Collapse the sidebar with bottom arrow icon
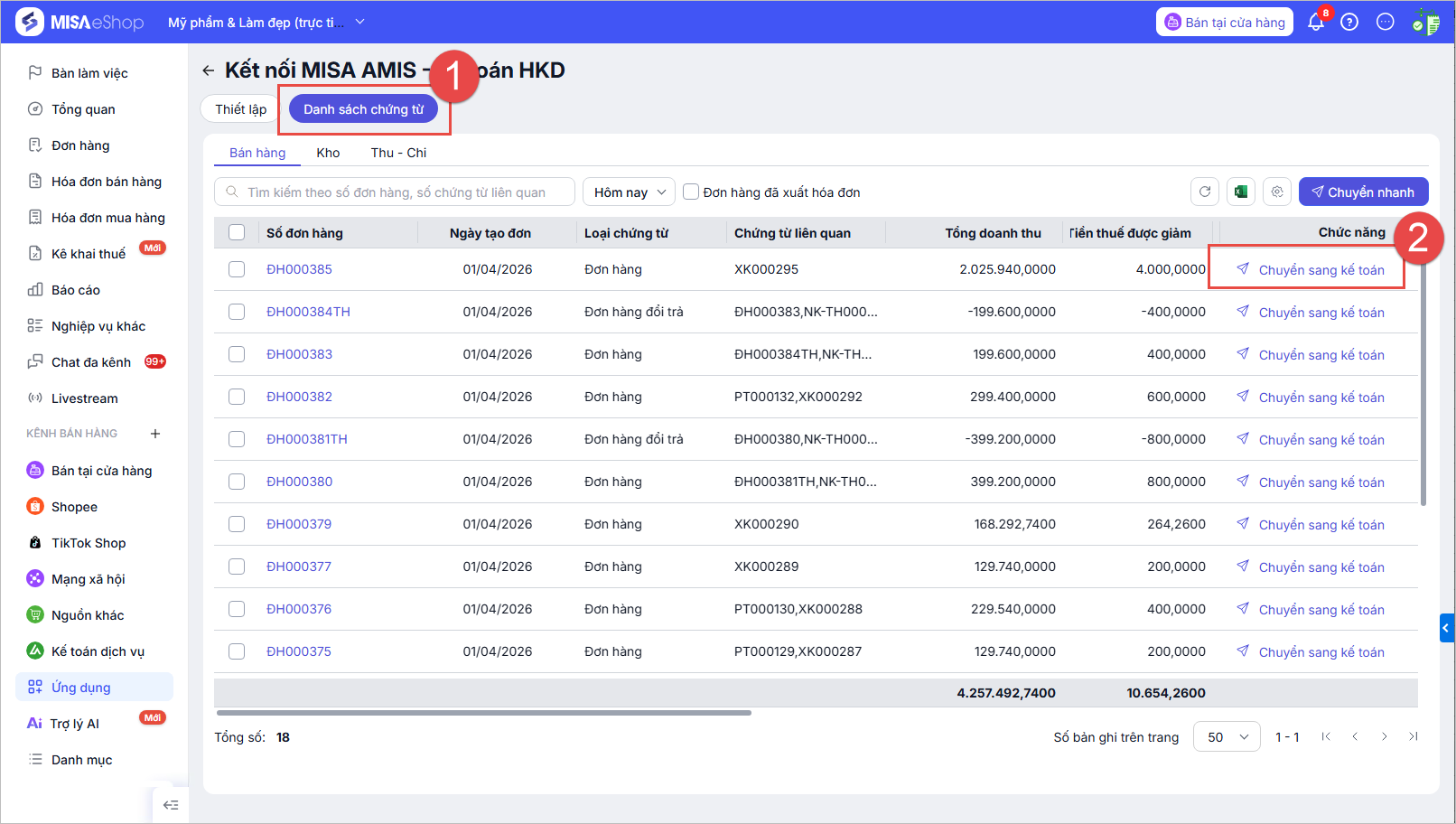The width and height of the screenshot is (1456, 824). (171, 805)
